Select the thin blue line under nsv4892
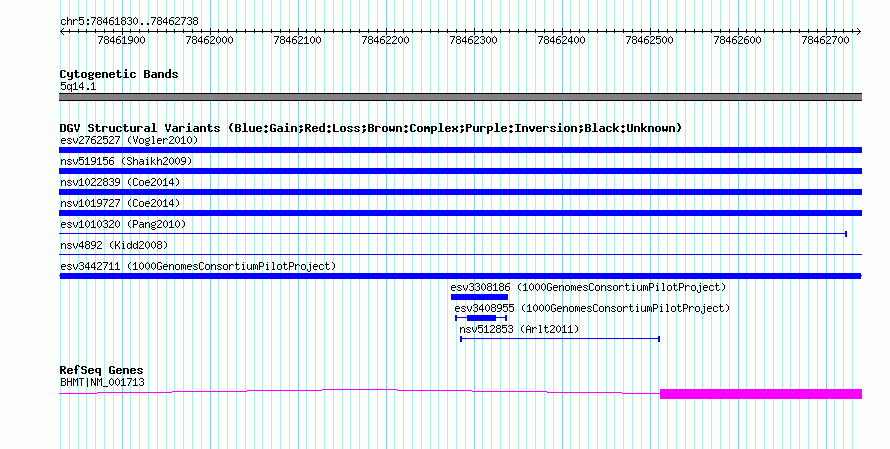This screenshot has width=890, height=449. click(460, 254)
